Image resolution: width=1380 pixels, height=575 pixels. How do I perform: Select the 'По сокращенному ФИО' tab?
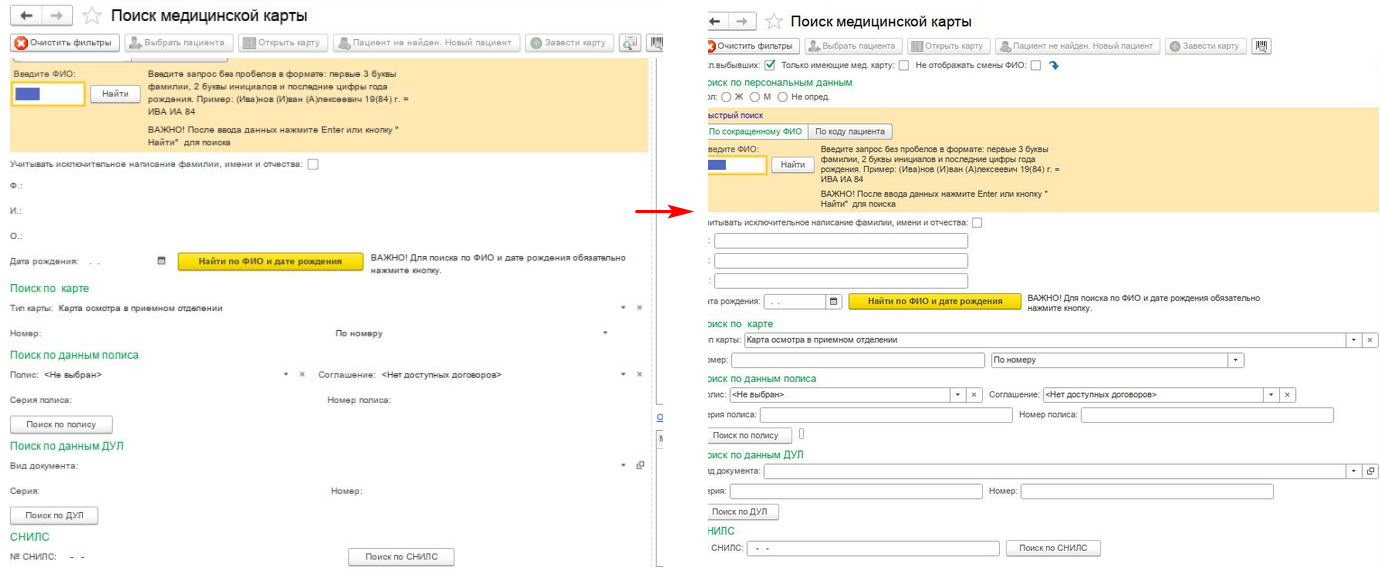click(756, 132)
